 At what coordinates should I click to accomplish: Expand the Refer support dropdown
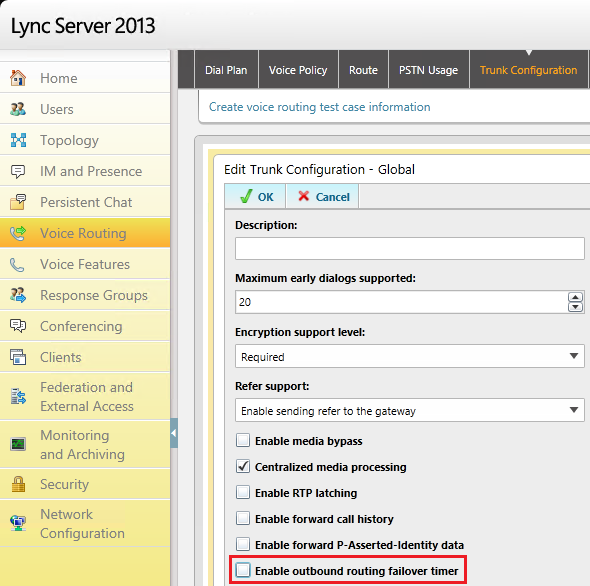[x=410, y=410]
